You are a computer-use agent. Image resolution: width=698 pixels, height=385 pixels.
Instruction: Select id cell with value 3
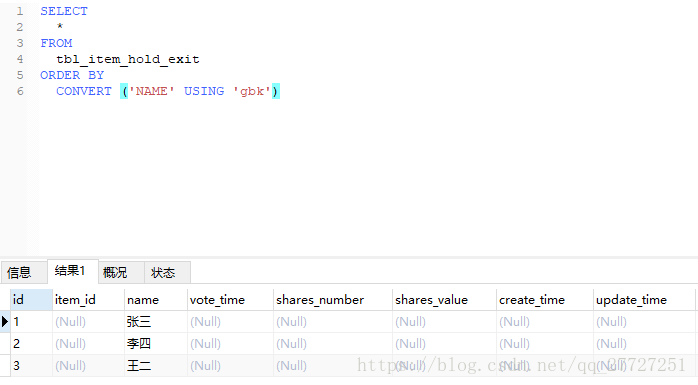[31, 366]
